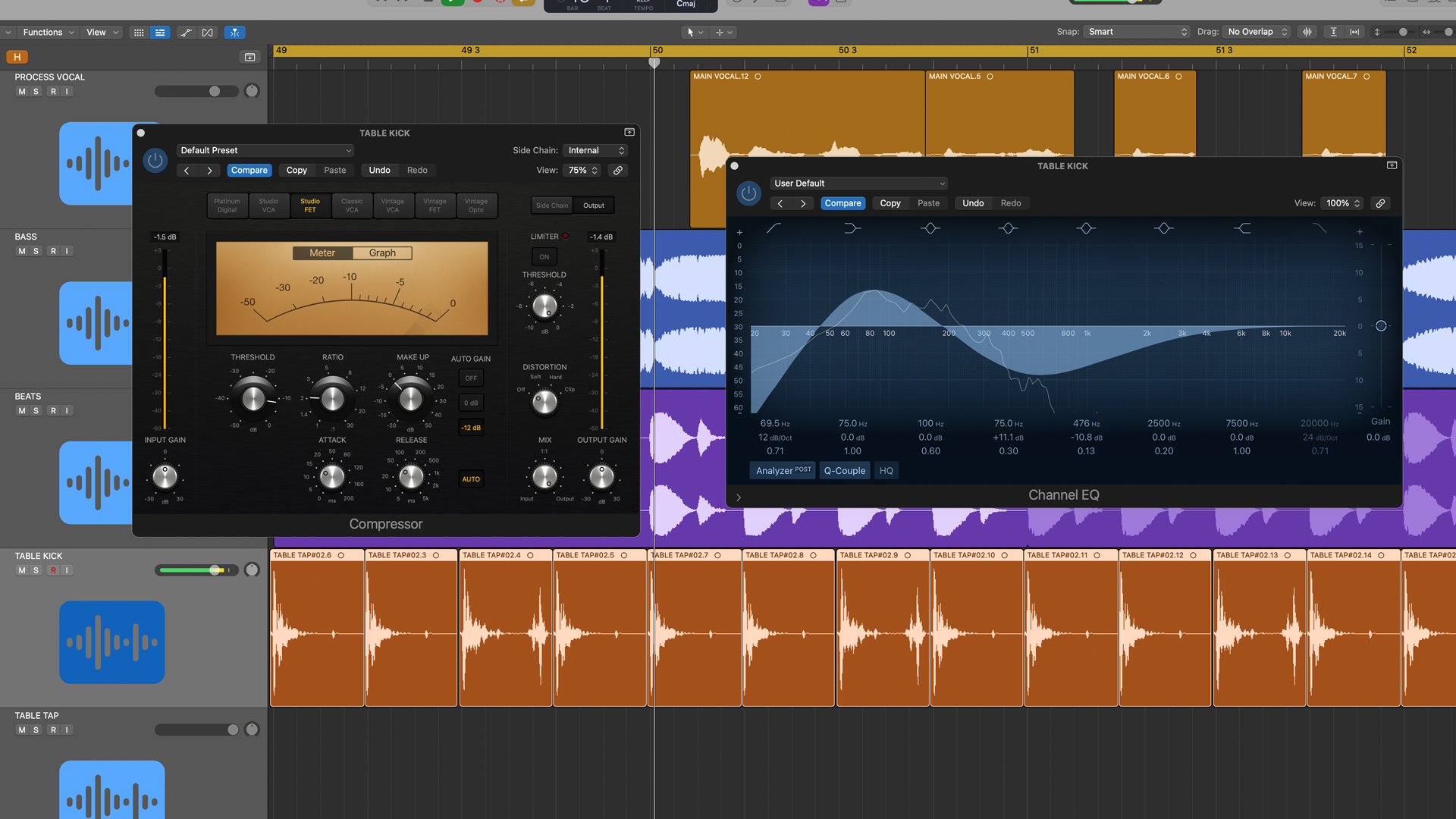The height and width of the screenshot is (819, 1456).
Task: Select the Vintage Opto compressor model
Action: pyautogui.click(x=476, y=206)
